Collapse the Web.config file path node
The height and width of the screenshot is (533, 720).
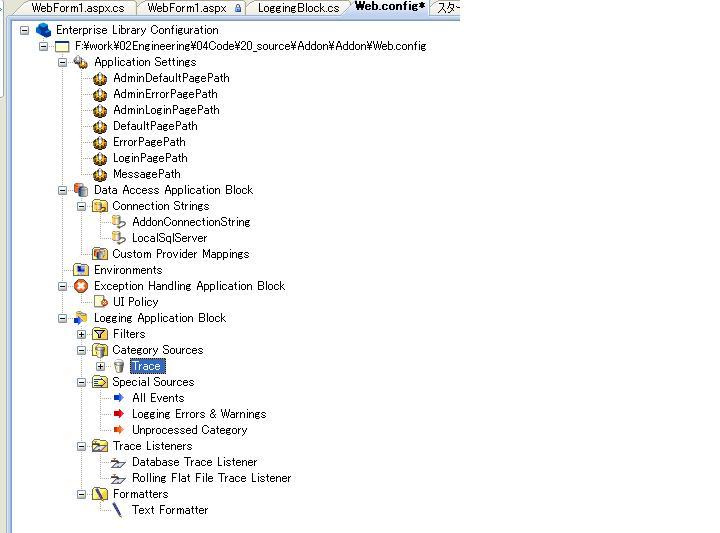(x=43, y=46)
